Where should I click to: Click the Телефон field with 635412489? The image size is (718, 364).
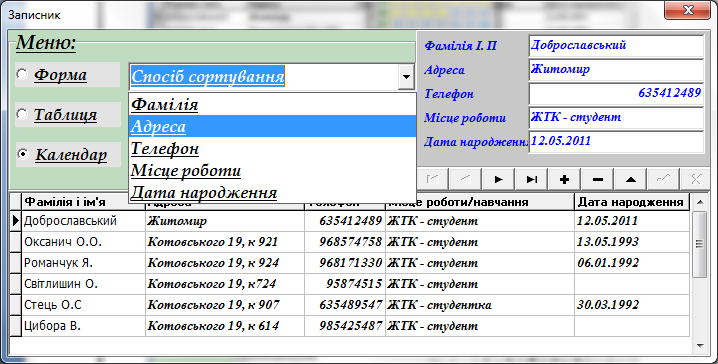616,93
